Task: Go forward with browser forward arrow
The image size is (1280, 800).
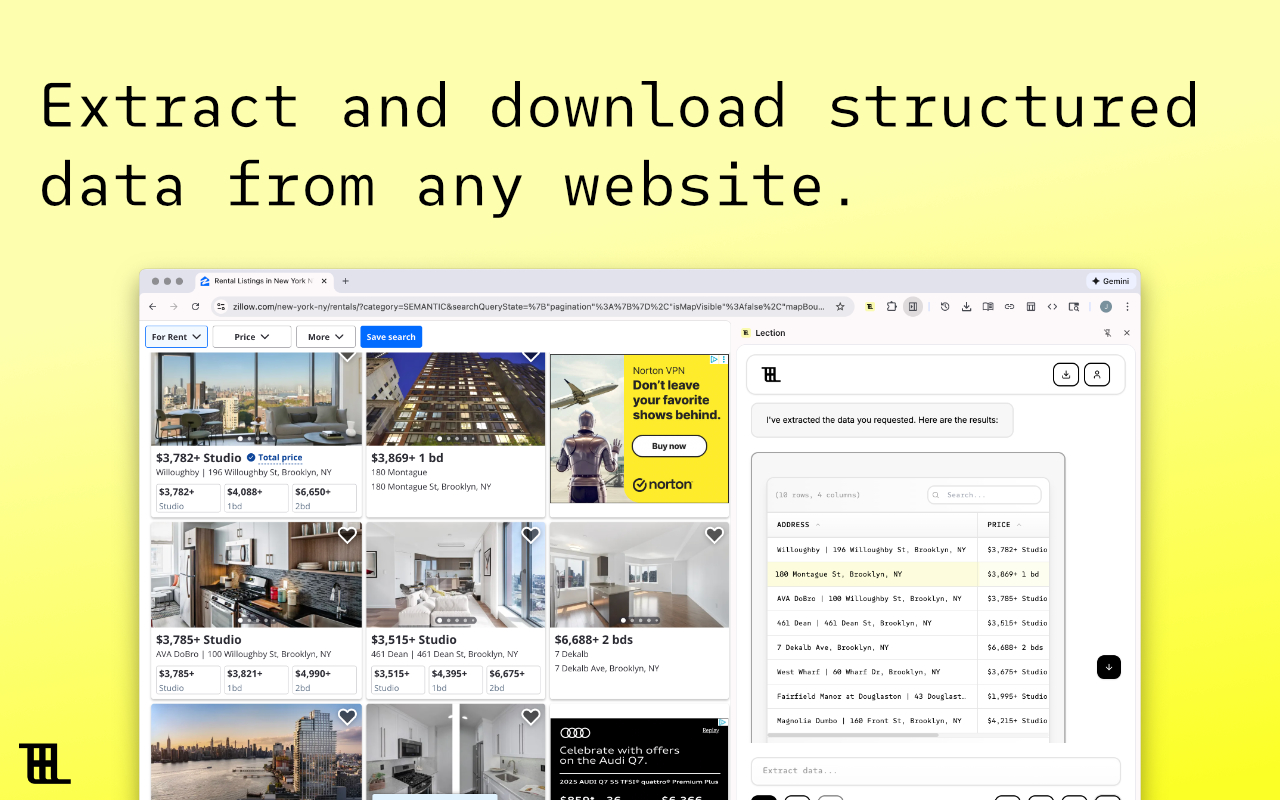Action: 174,307
